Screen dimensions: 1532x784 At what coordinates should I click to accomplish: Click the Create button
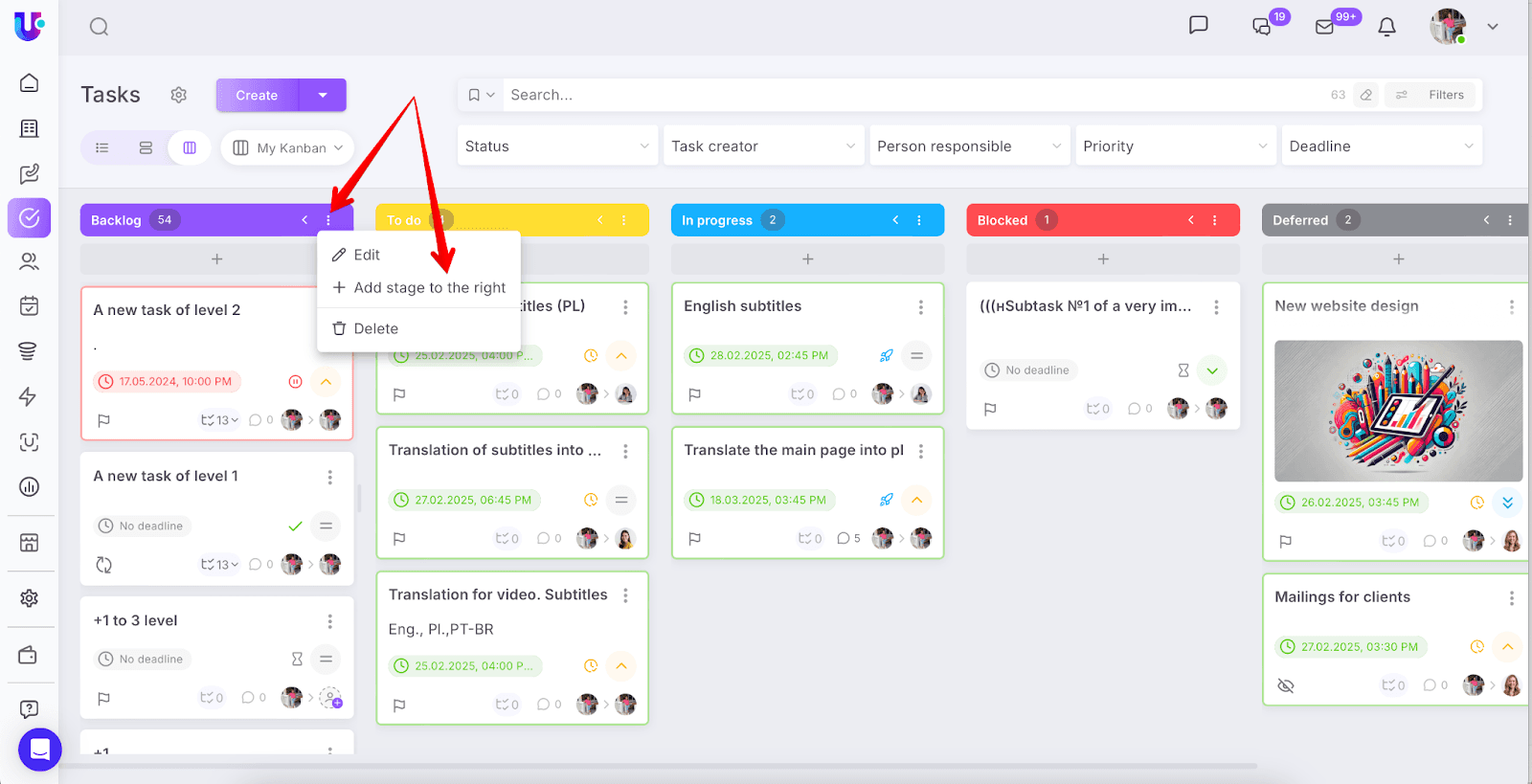tap(257, 95)
